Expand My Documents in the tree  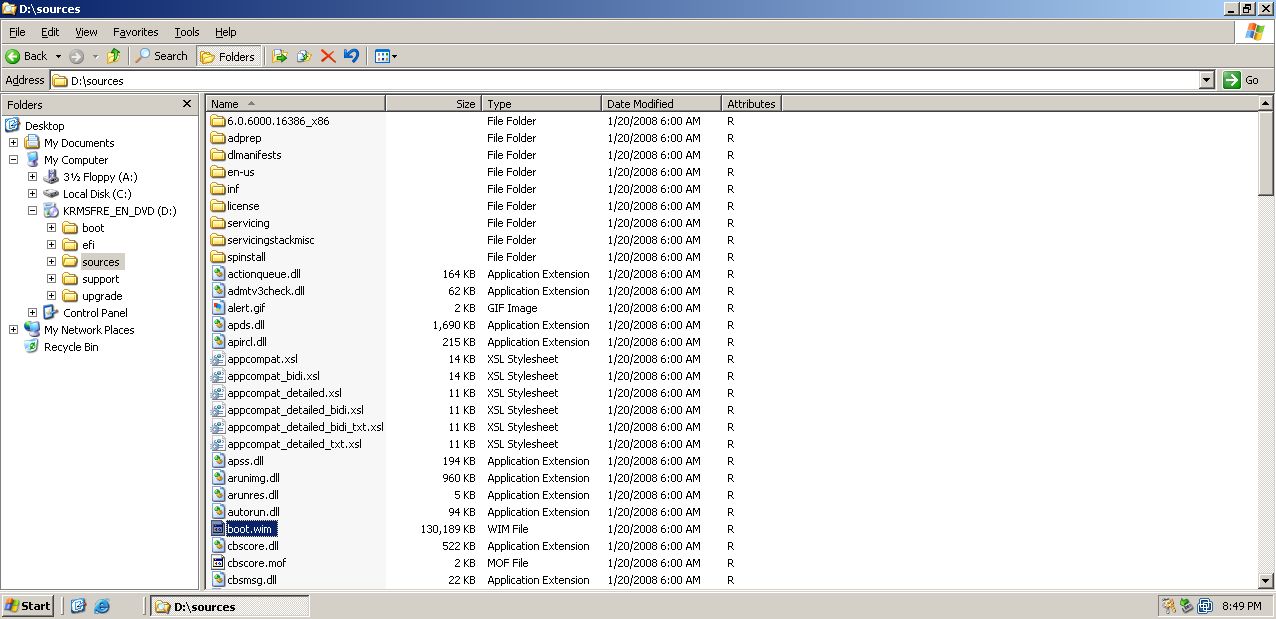(14, 143)
